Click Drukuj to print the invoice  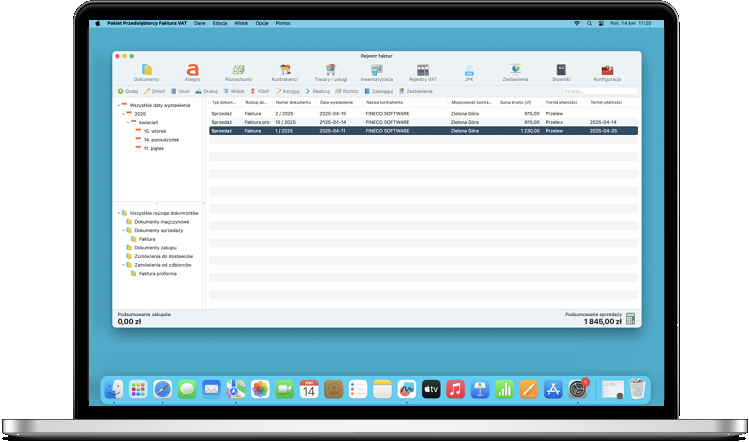[x=206, y=91]
